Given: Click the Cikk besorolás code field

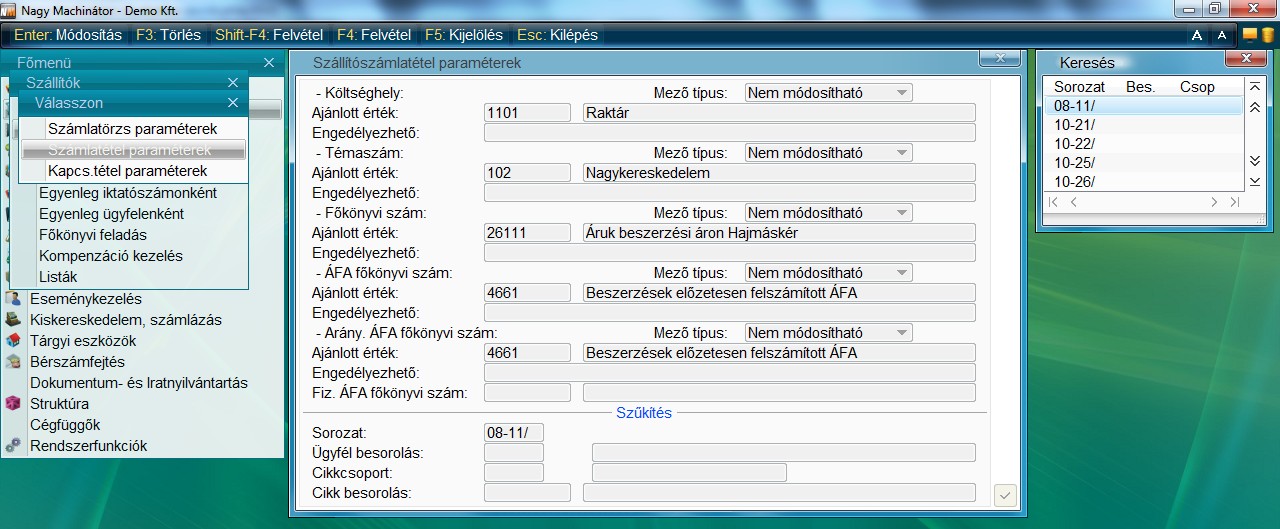Looking at the screenshot, I should pos(527,492).
